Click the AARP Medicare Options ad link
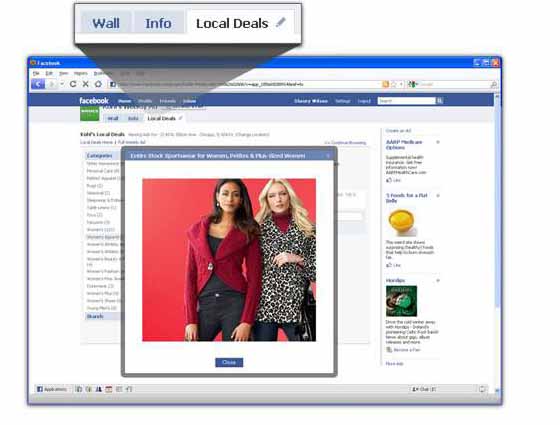This screenshot has width=560, height=425. 404,145
